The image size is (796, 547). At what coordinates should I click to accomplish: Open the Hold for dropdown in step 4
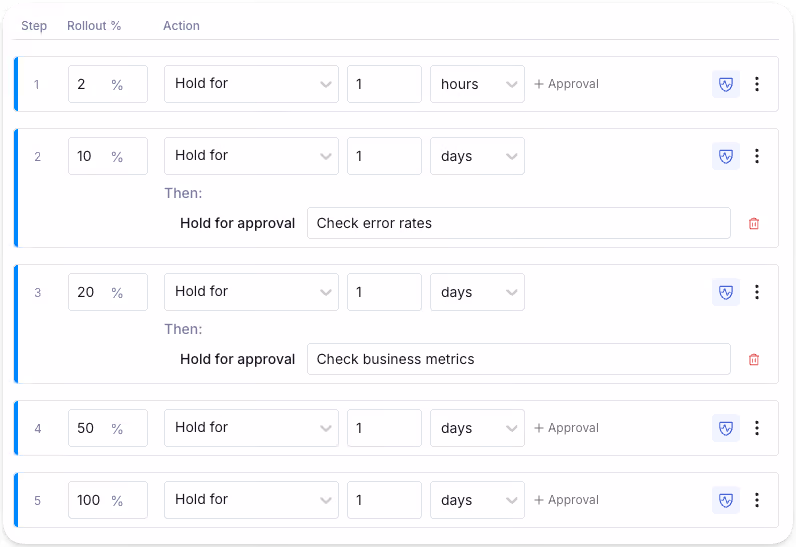coord(251,428)
